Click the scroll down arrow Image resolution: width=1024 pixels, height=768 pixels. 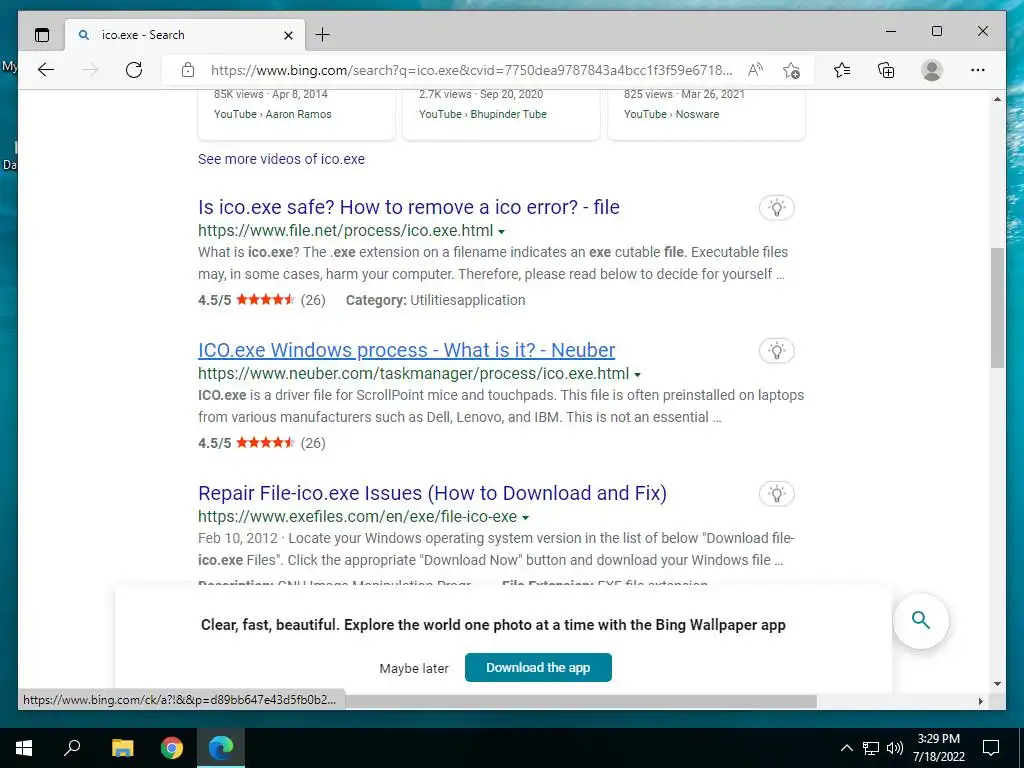[x=997, y=684]
